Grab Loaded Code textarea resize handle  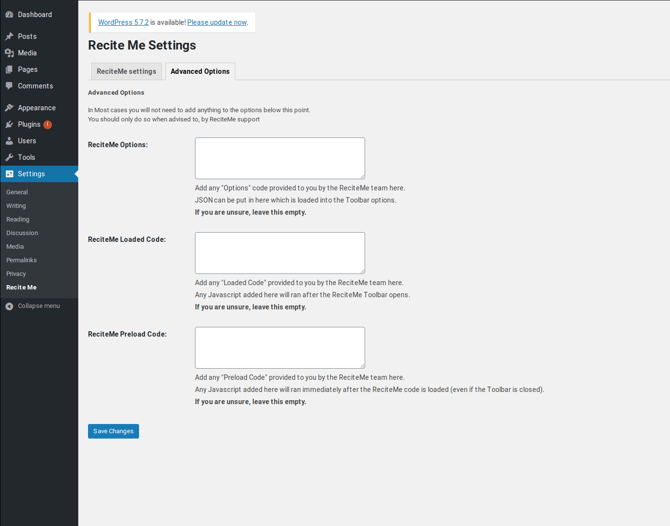coord(362,271)
